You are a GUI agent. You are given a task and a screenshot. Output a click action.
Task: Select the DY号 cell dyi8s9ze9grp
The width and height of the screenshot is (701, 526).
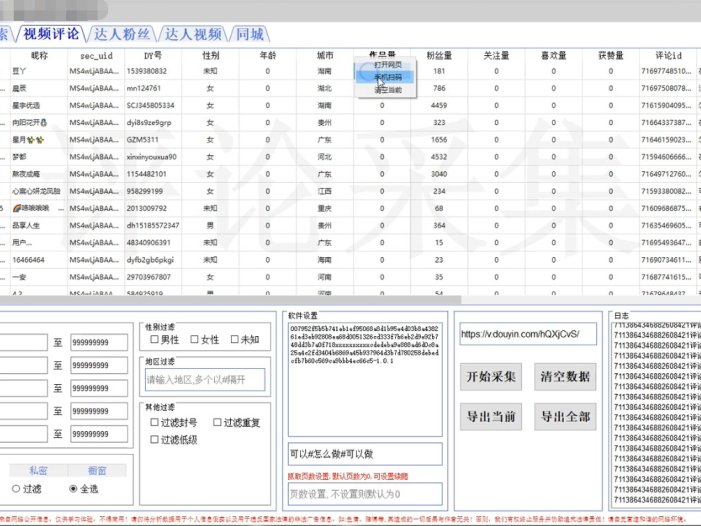pos(153,122)
